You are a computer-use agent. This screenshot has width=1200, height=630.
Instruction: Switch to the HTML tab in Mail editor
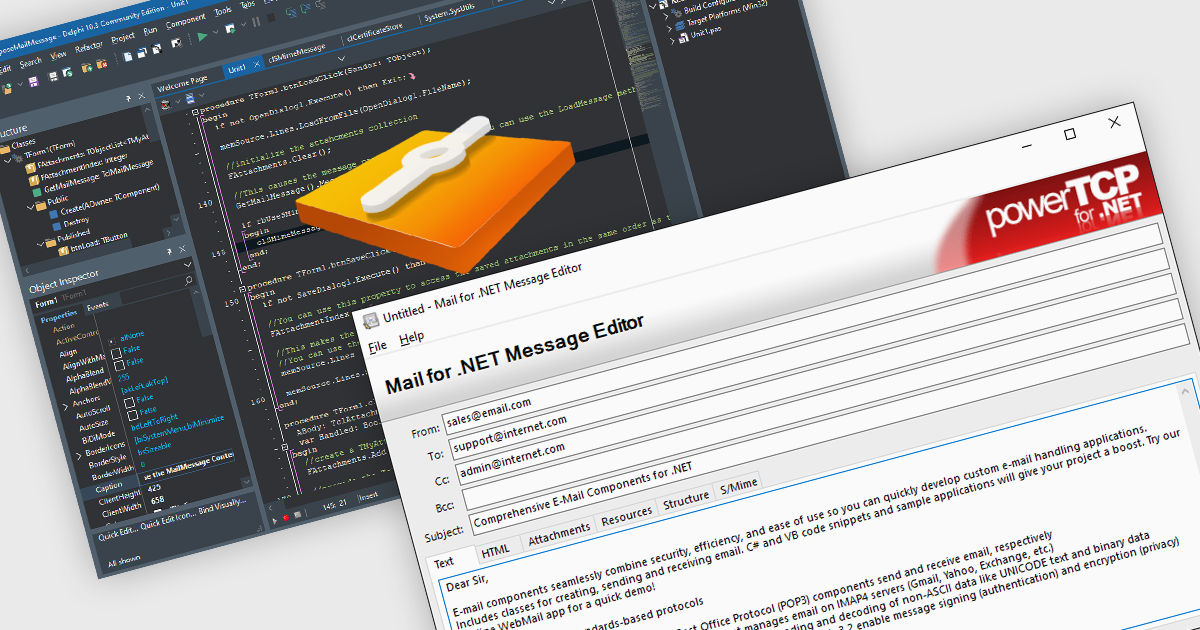click(x=495, y=551)
